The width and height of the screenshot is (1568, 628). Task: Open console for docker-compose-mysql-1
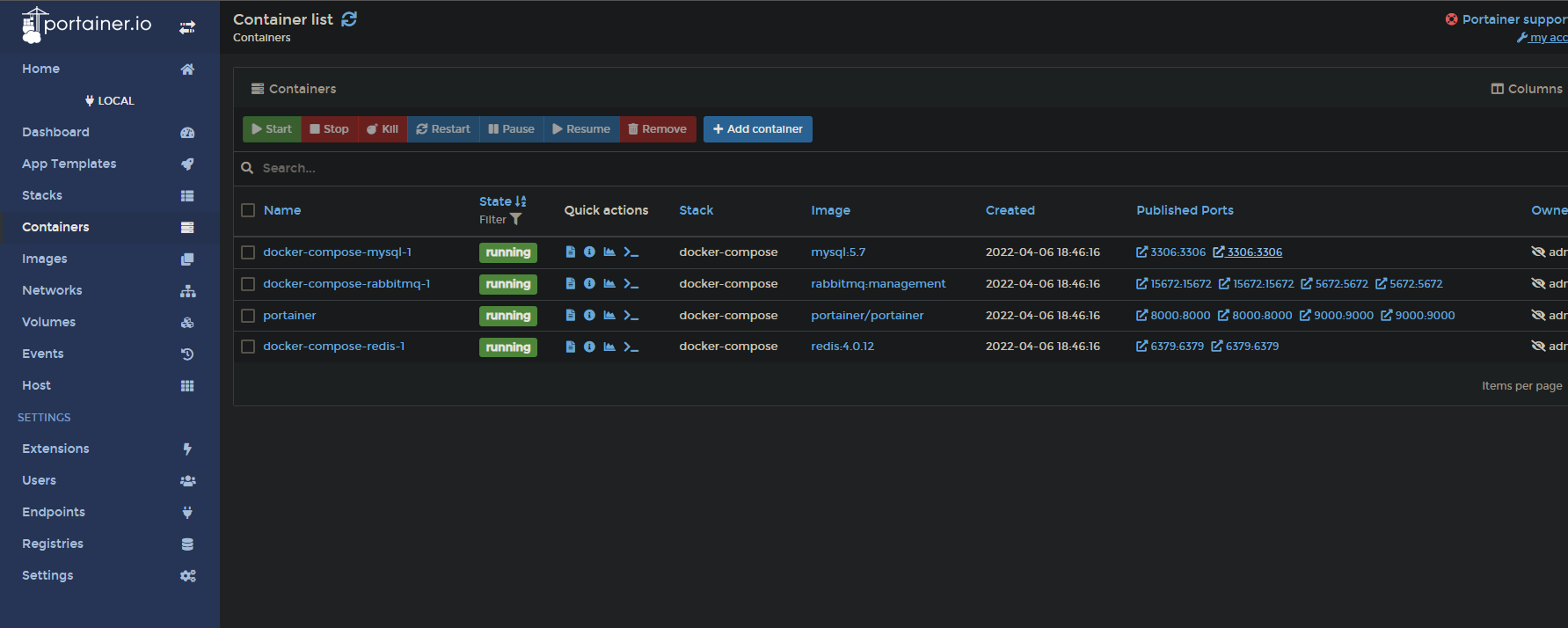pyautogui.click(x=631, y=252)
